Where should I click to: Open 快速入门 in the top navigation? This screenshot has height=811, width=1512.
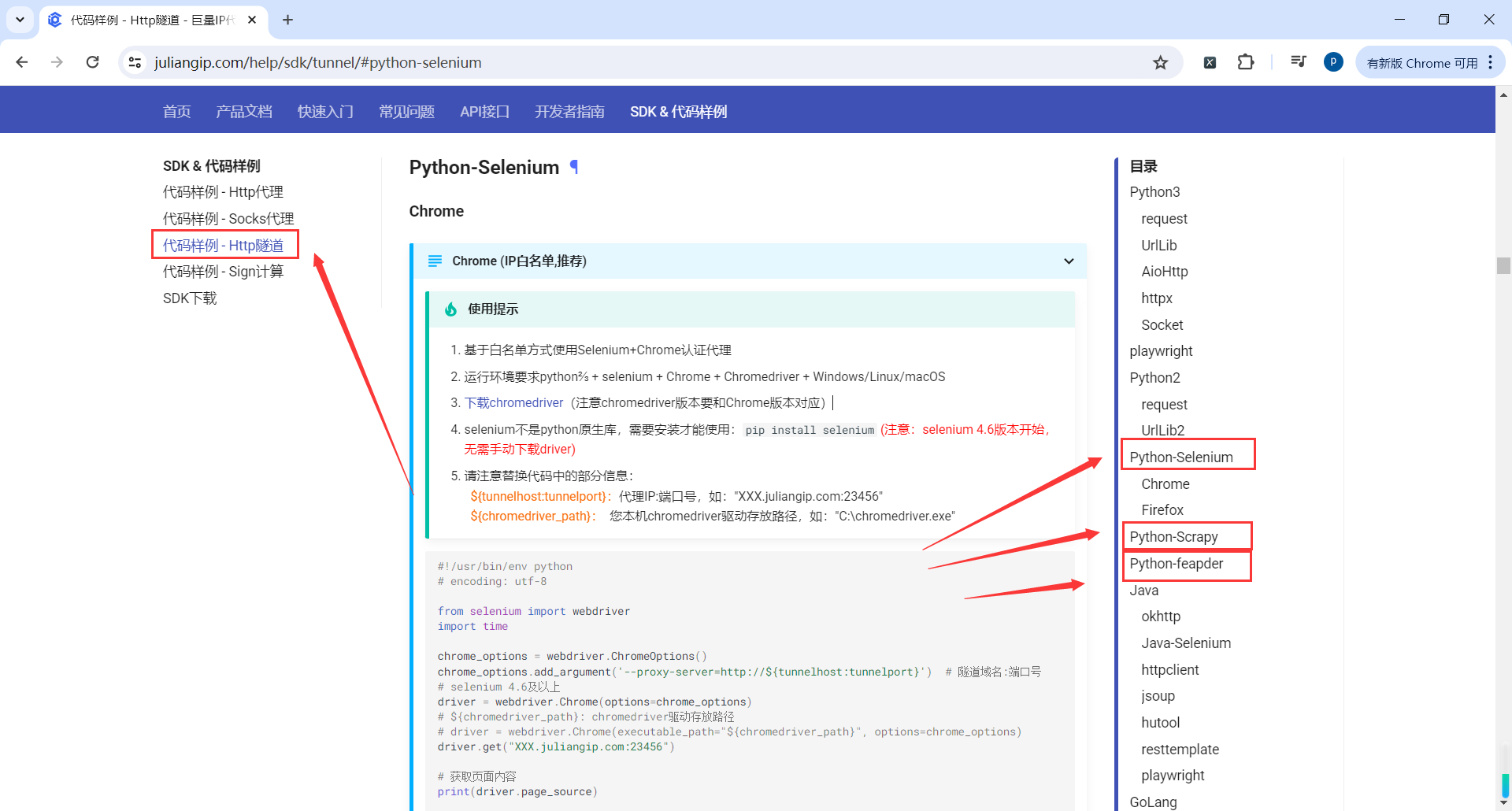325,112
